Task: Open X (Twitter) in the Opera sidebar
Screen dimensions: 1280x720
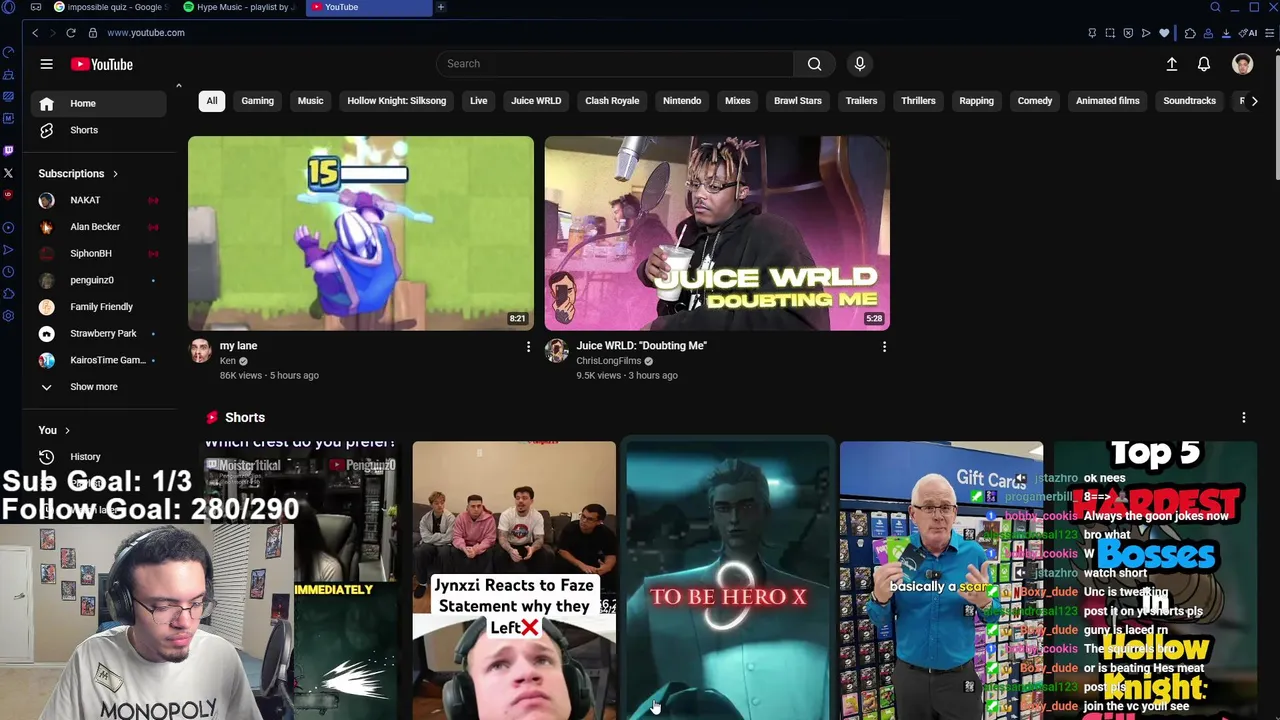Action: (8, 173)
